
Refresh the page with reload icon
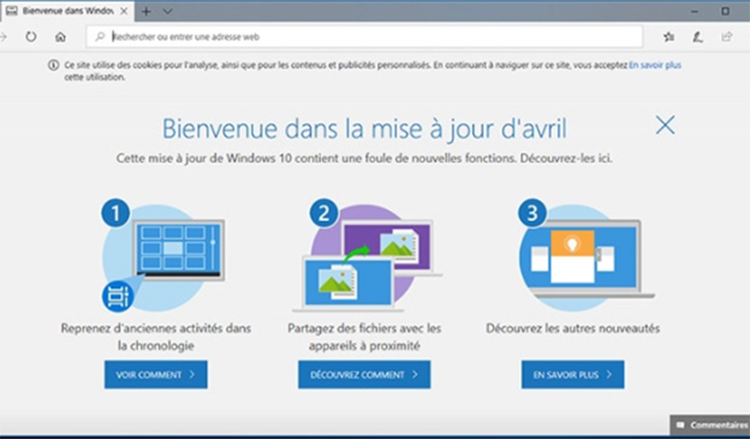tap(31, 36)
